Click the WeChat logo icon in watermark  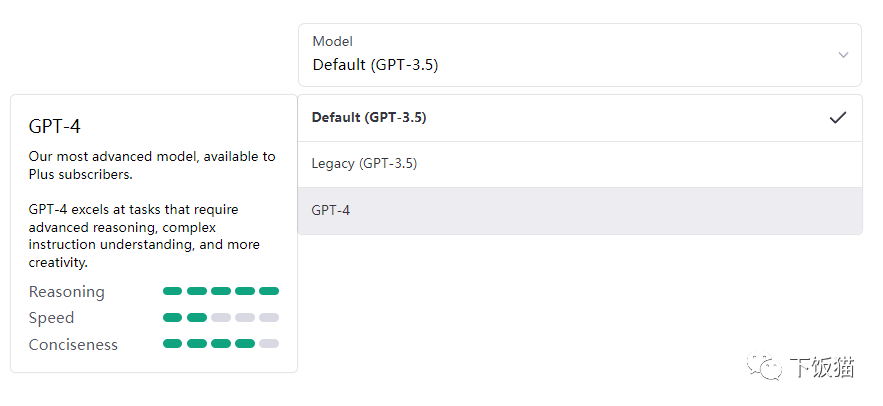click(767, 369)
